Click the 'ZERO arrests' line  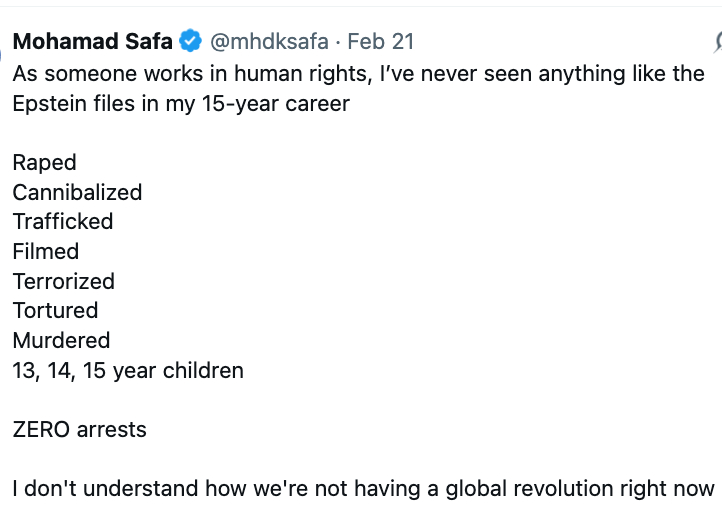tap(79, 430)
